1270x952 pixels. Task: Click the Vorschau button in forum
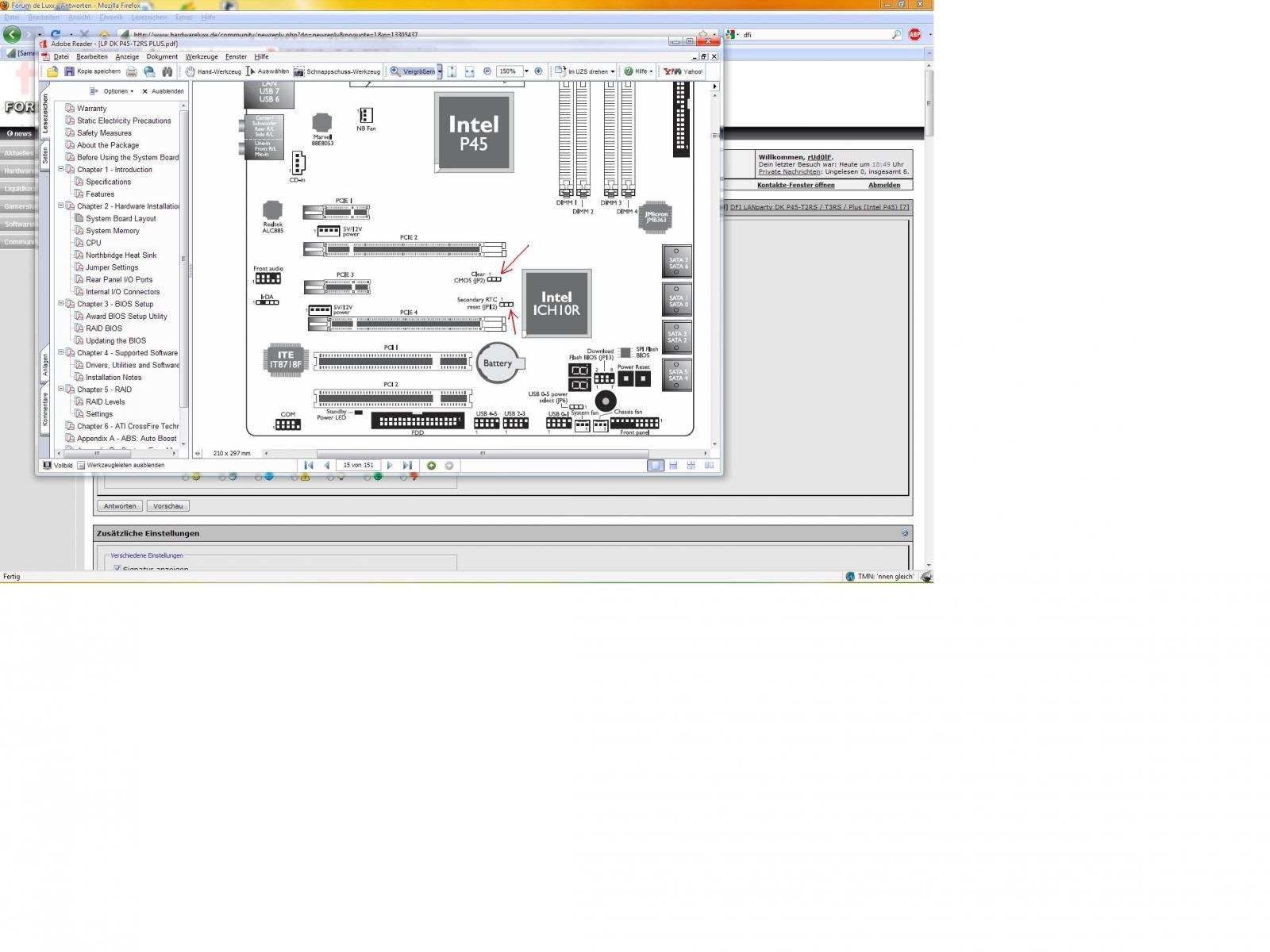[168, 506]
